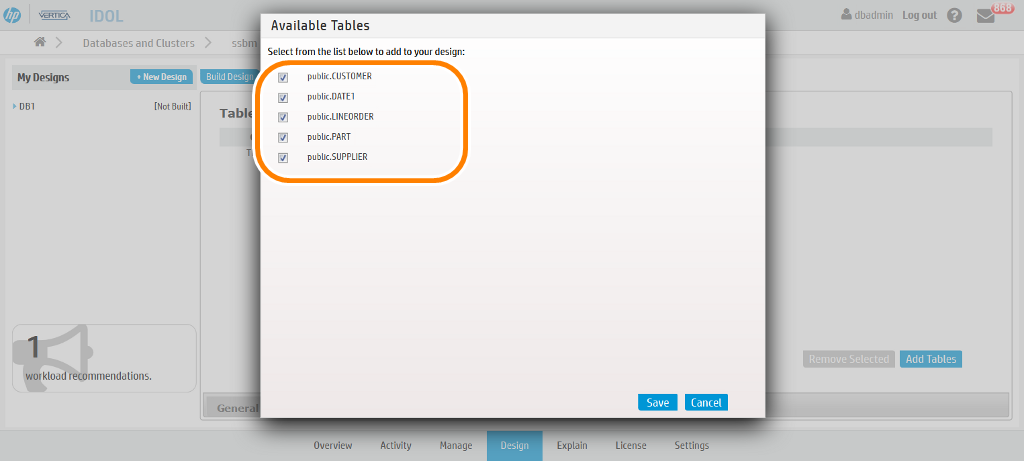Expand the DB1 design tree item
The height and width of the screenshot is (461, 1024).
point(14,106)
